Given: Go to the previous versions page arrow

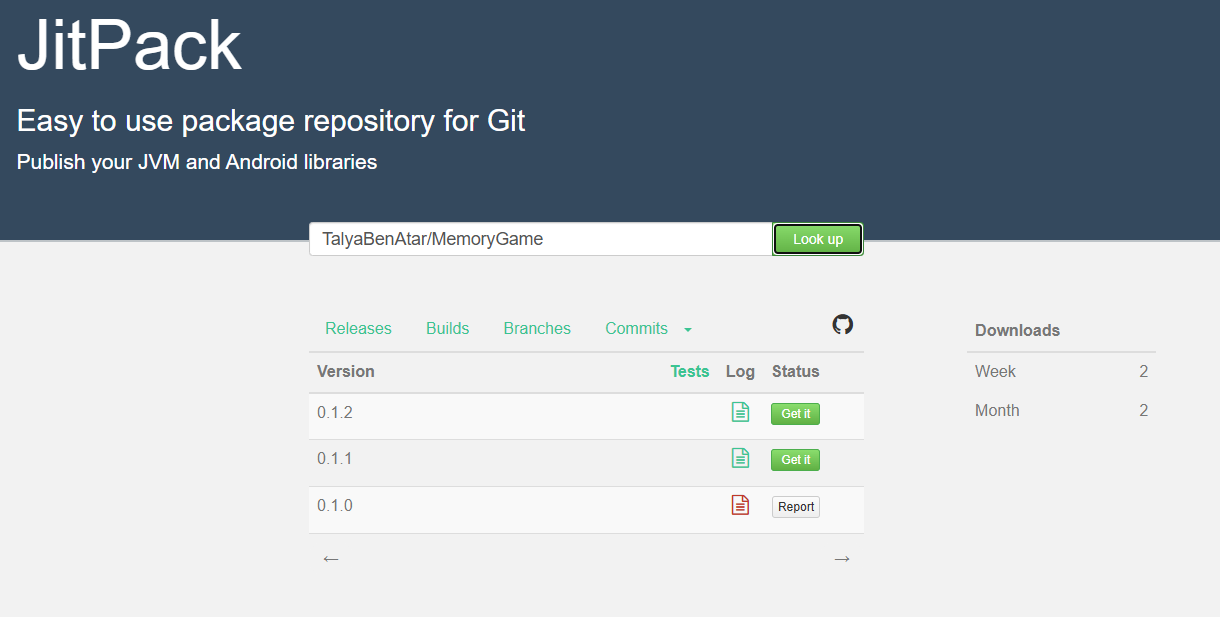Looking at the screenshot, I should (x=331, y=558).
